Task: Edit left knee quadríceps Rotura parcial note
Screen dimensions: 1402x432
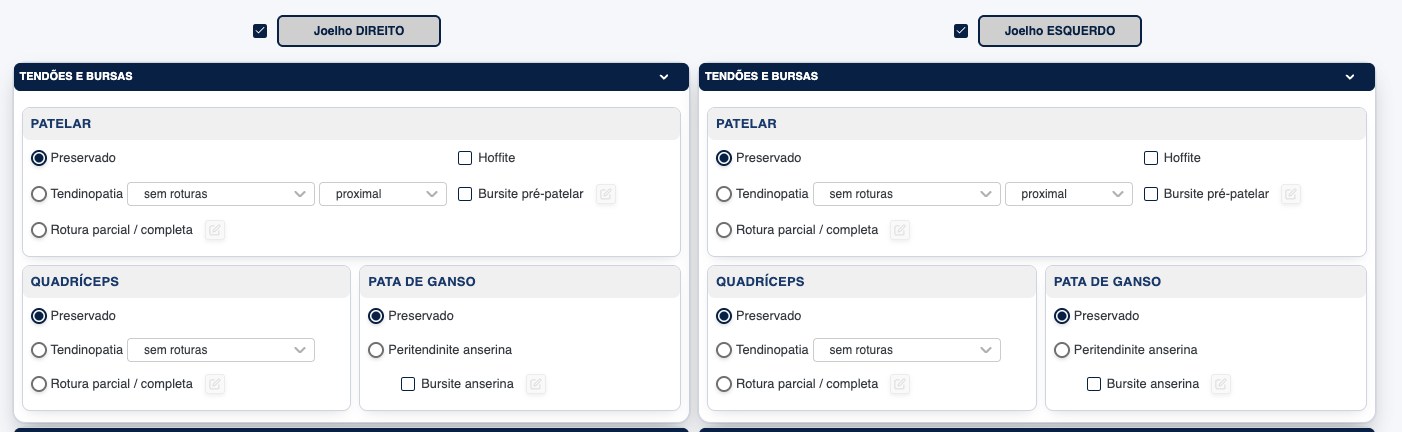Action: click(x=900, y=384)
